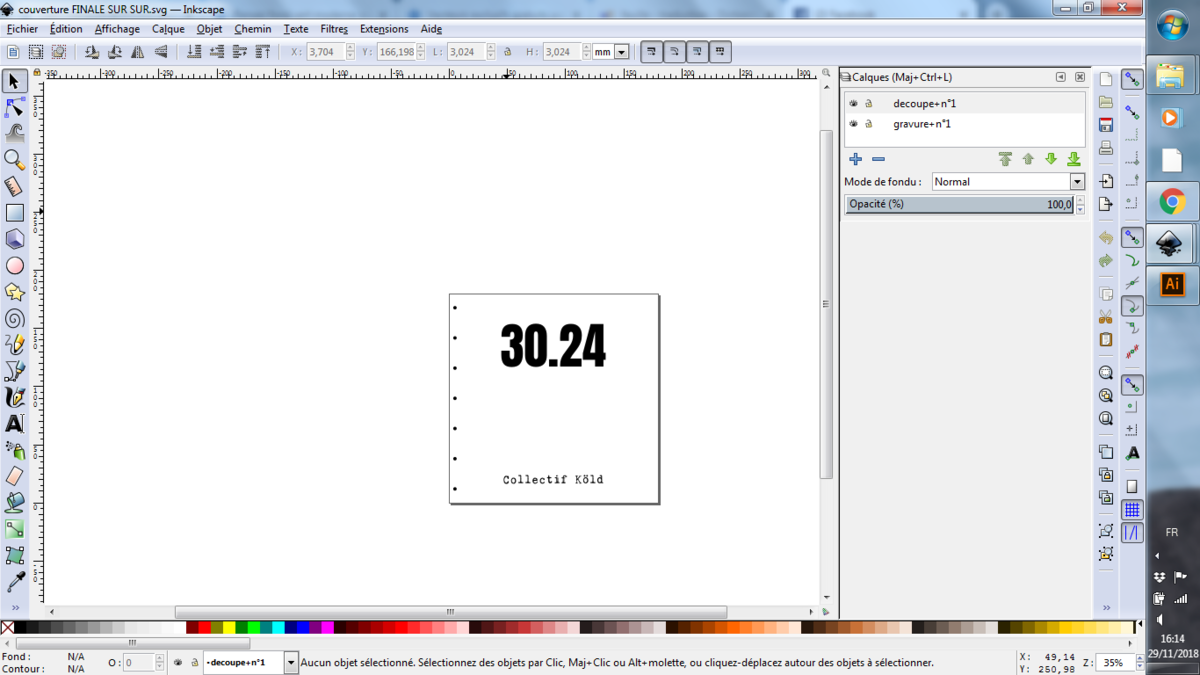Select the node editing tool

(x=15, y=107)
